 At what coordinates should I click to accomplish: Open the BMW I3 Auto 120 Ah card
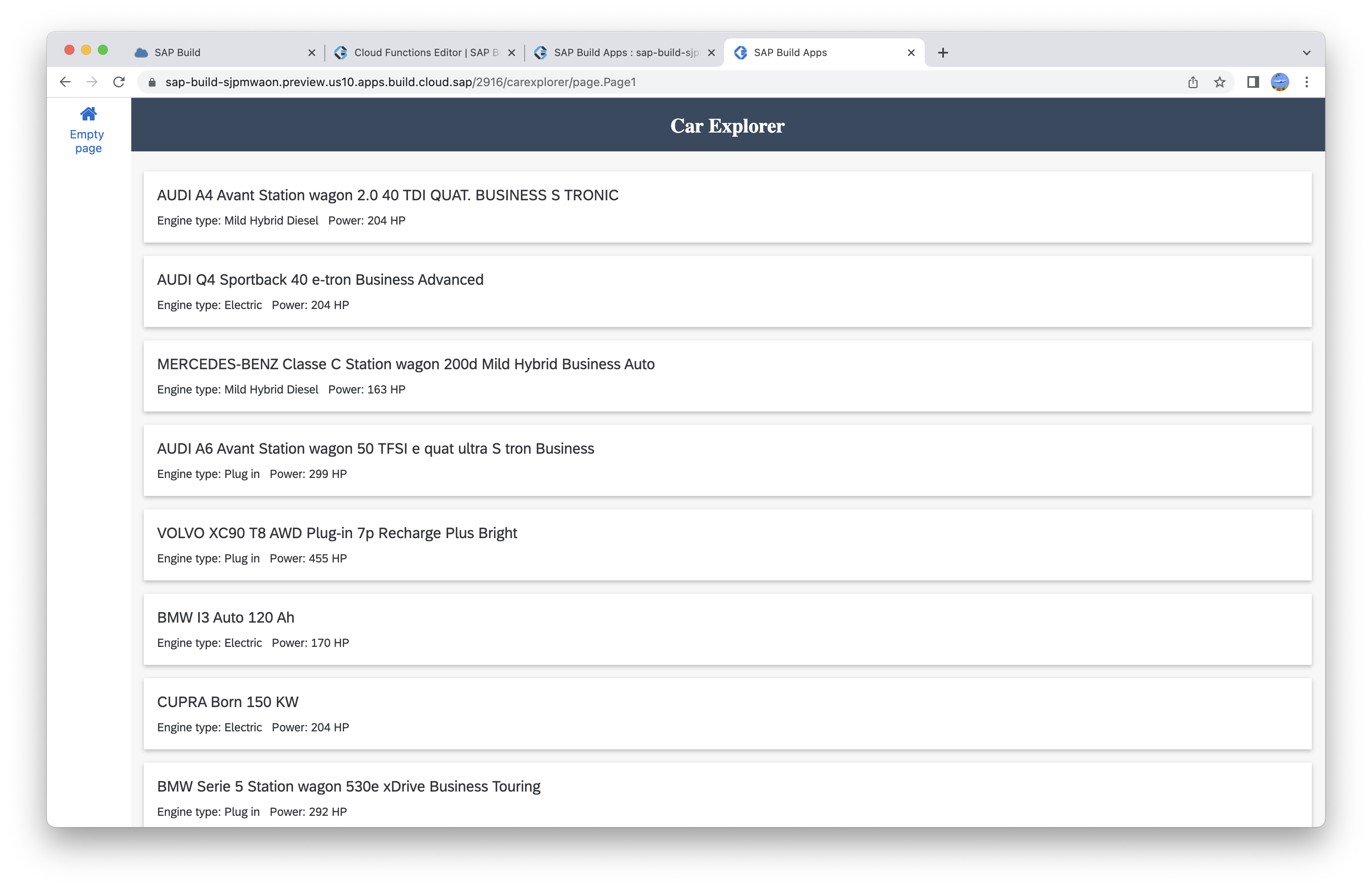[727, 629]
